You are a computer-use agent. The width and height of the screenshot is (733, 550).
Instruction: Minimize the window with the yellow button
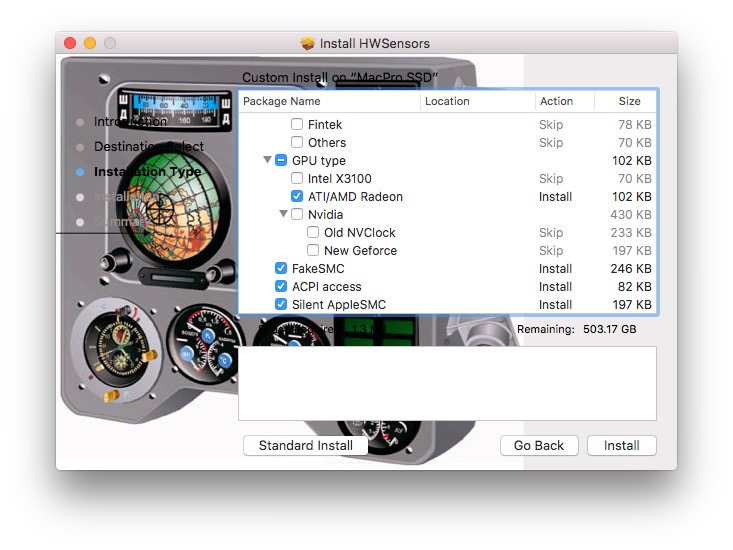click(x=90, y=43)
